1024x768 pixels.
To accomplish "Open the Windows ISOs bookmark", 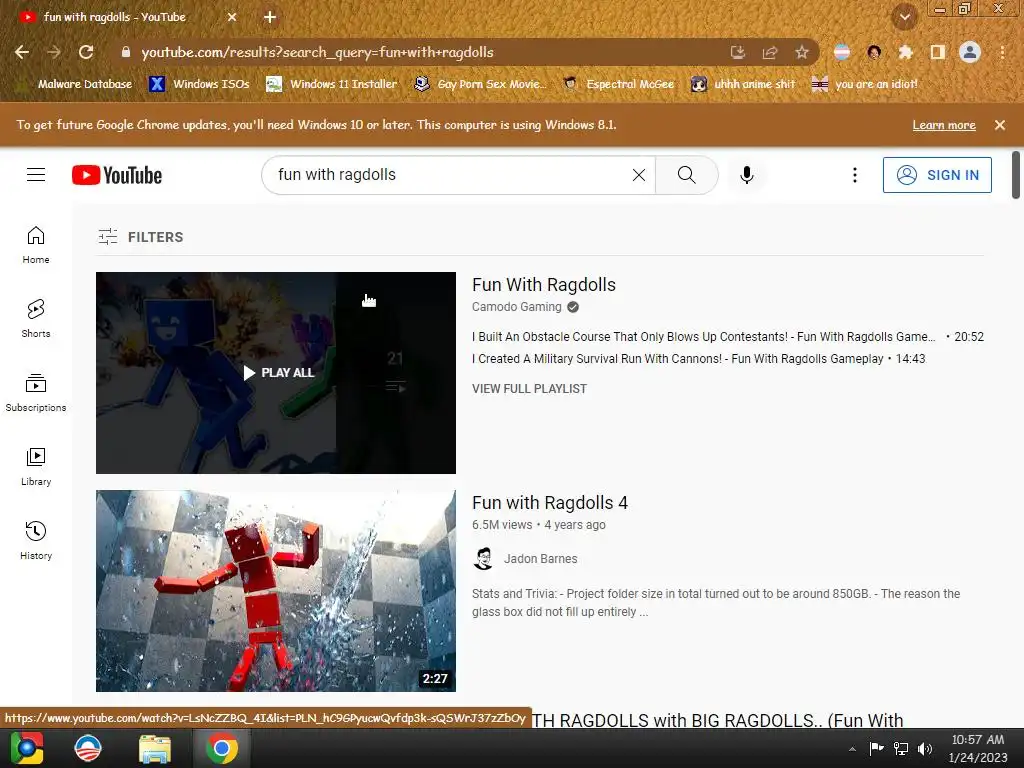I will coord(199,84).
